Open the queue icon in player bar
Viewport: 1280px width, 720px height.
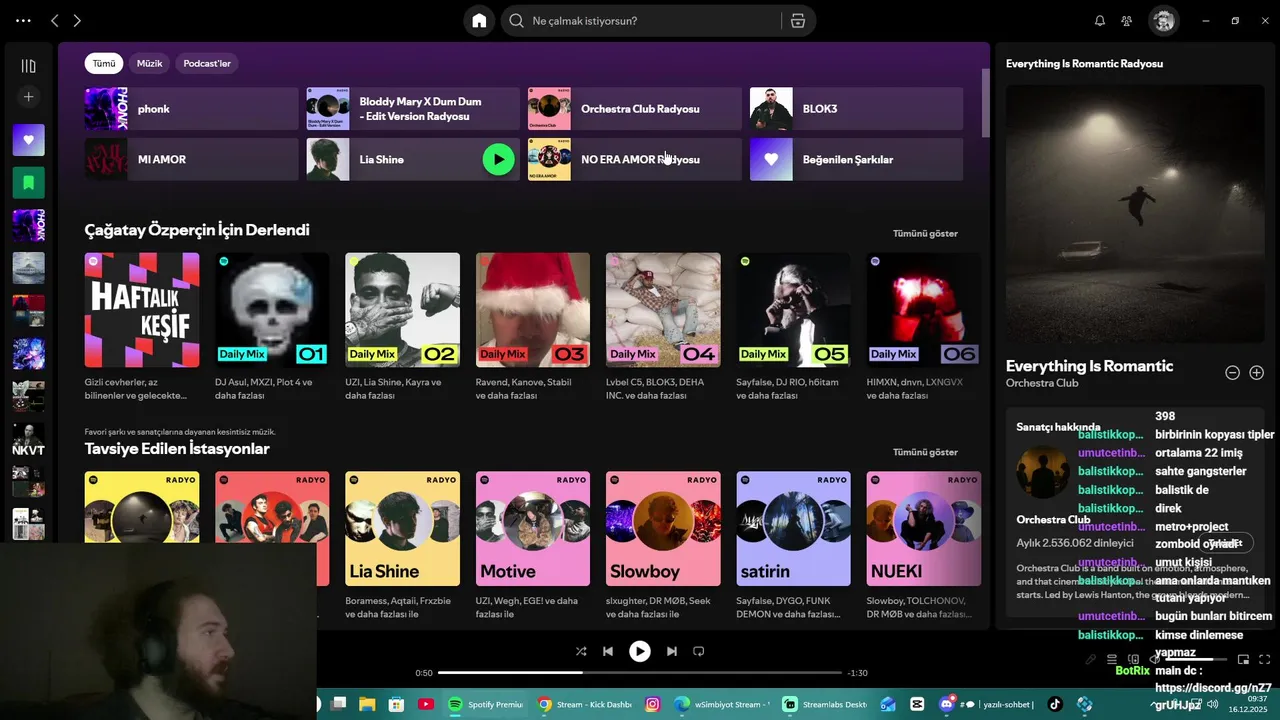pos(1112,659)
